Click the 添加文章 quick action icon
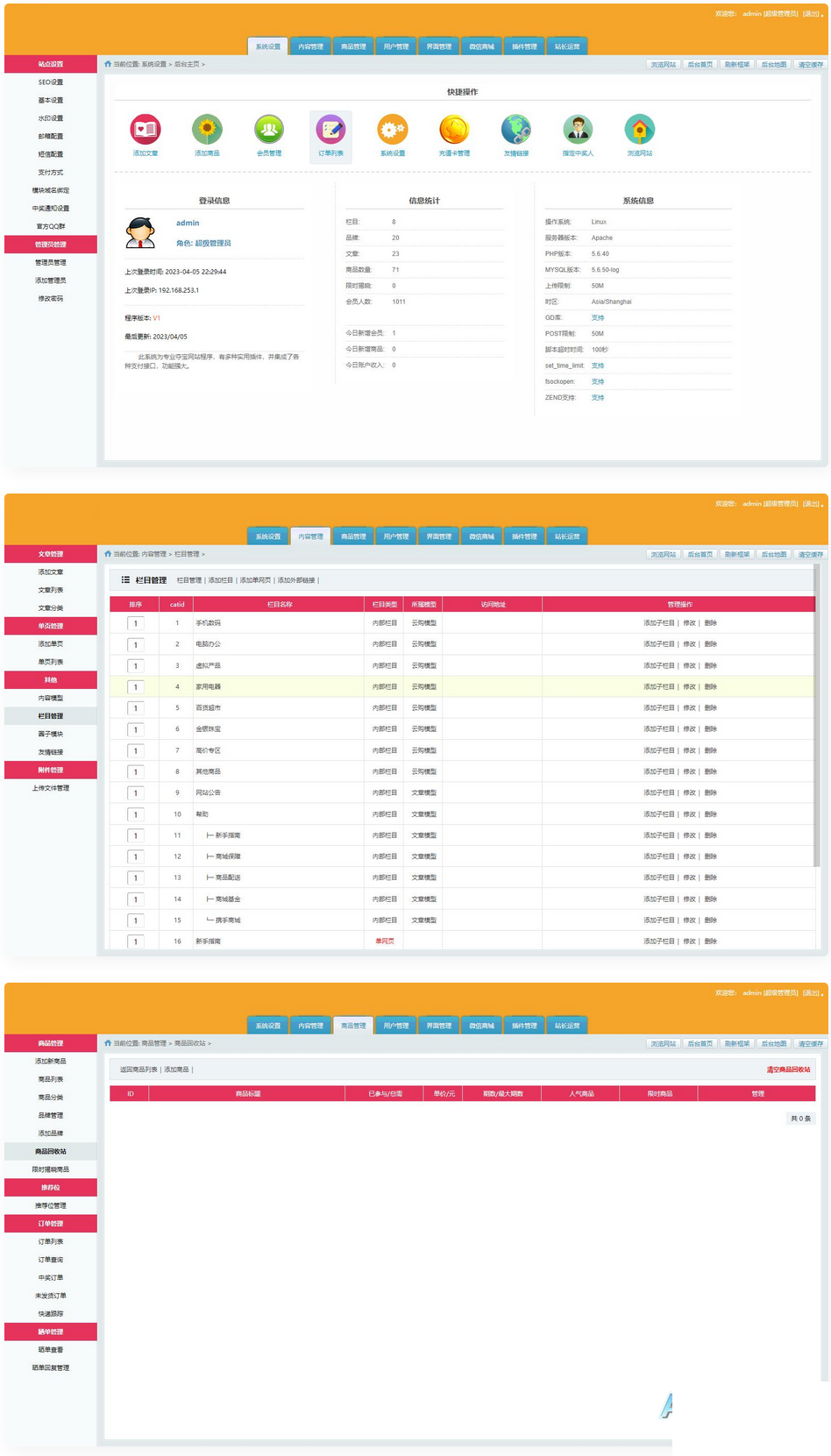The height and width of the screenshot is (1456, 831). [x=146, y=130]
